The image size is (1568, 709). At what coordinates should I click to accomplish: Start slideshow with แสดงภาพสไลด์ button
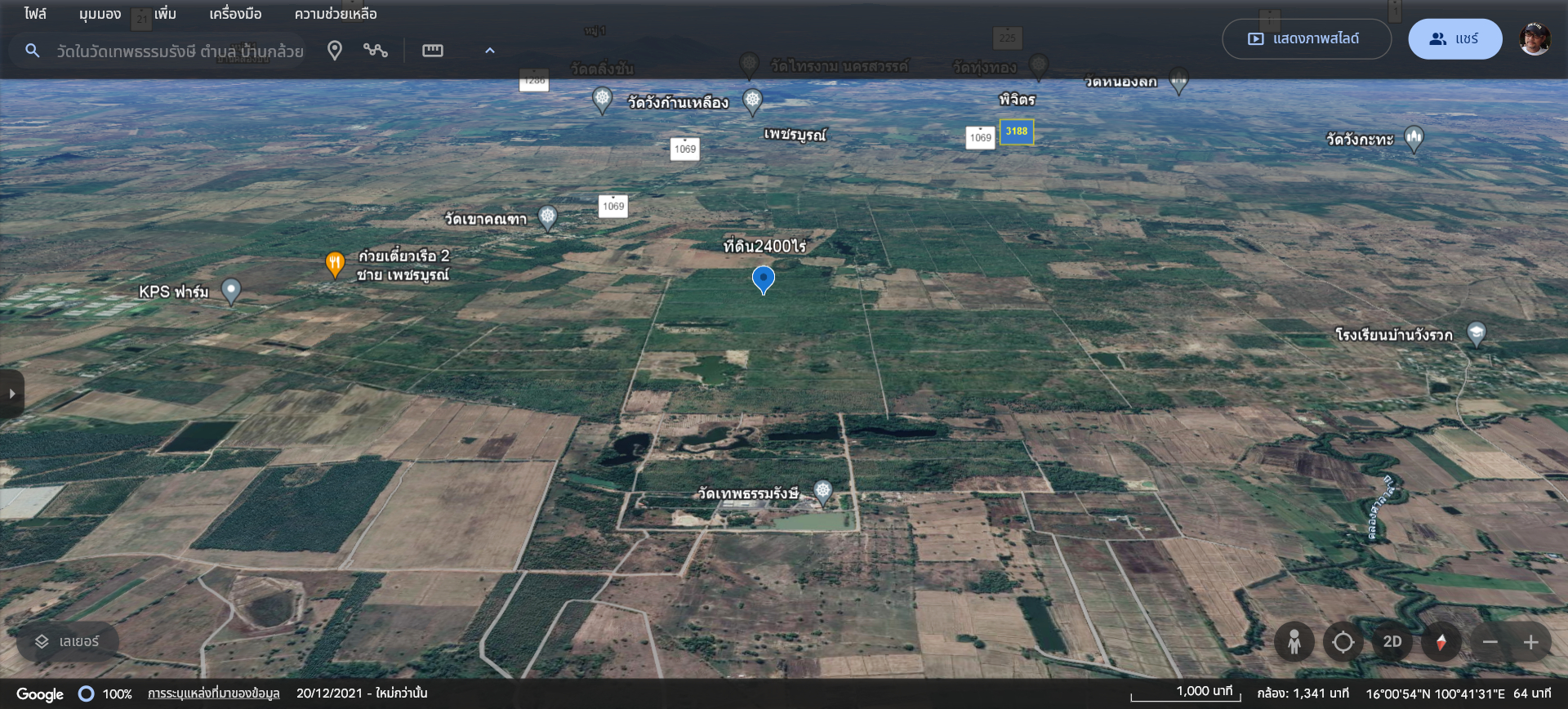coord(1306,39)
